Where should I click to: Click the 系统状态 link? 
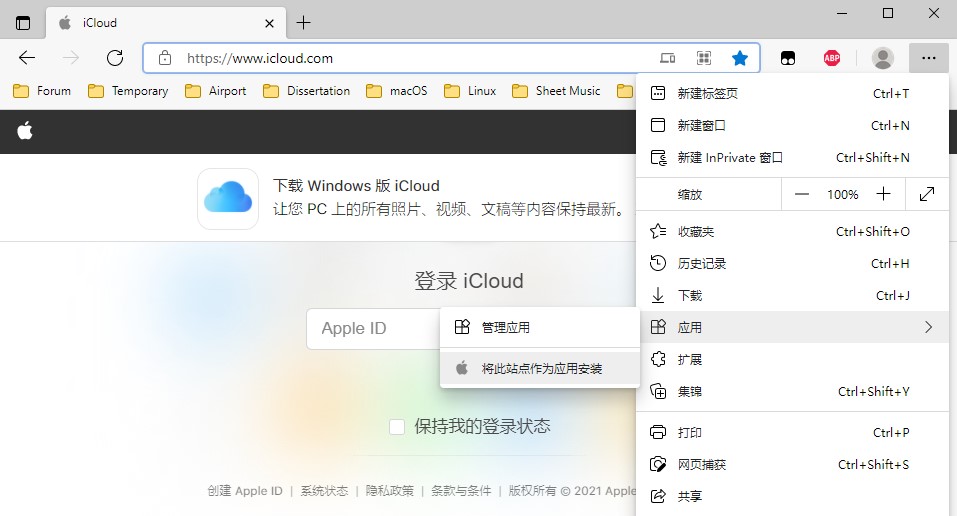(324, 491)
